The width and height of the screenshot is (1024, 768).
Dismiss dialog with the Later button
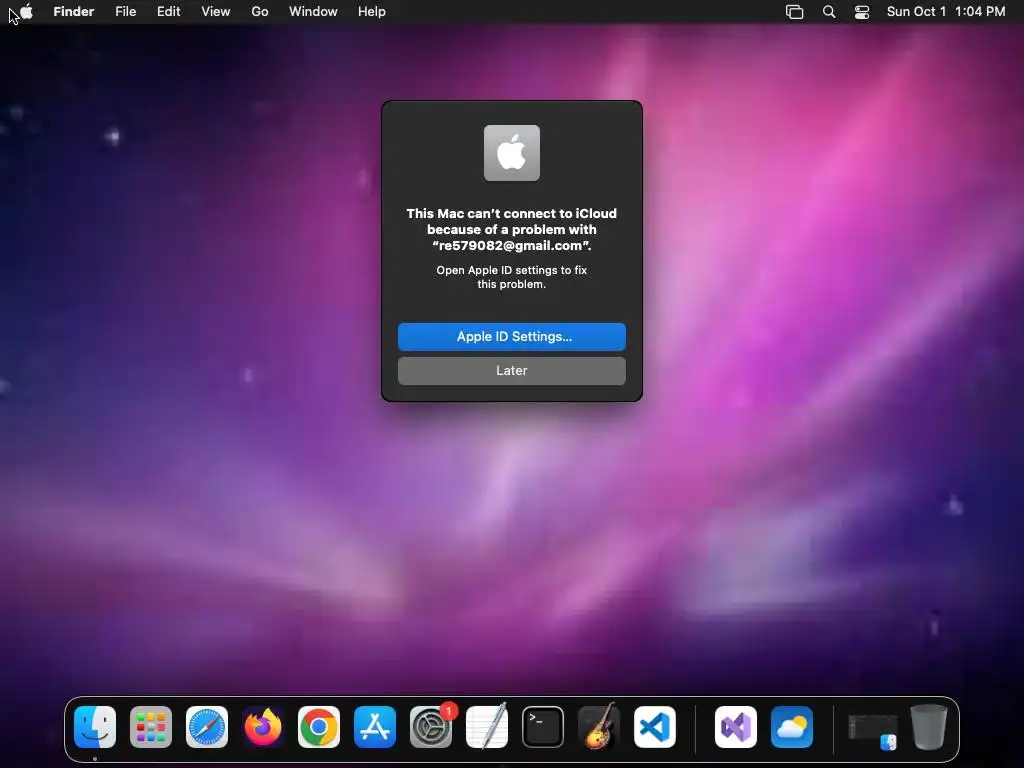(512, 371)
